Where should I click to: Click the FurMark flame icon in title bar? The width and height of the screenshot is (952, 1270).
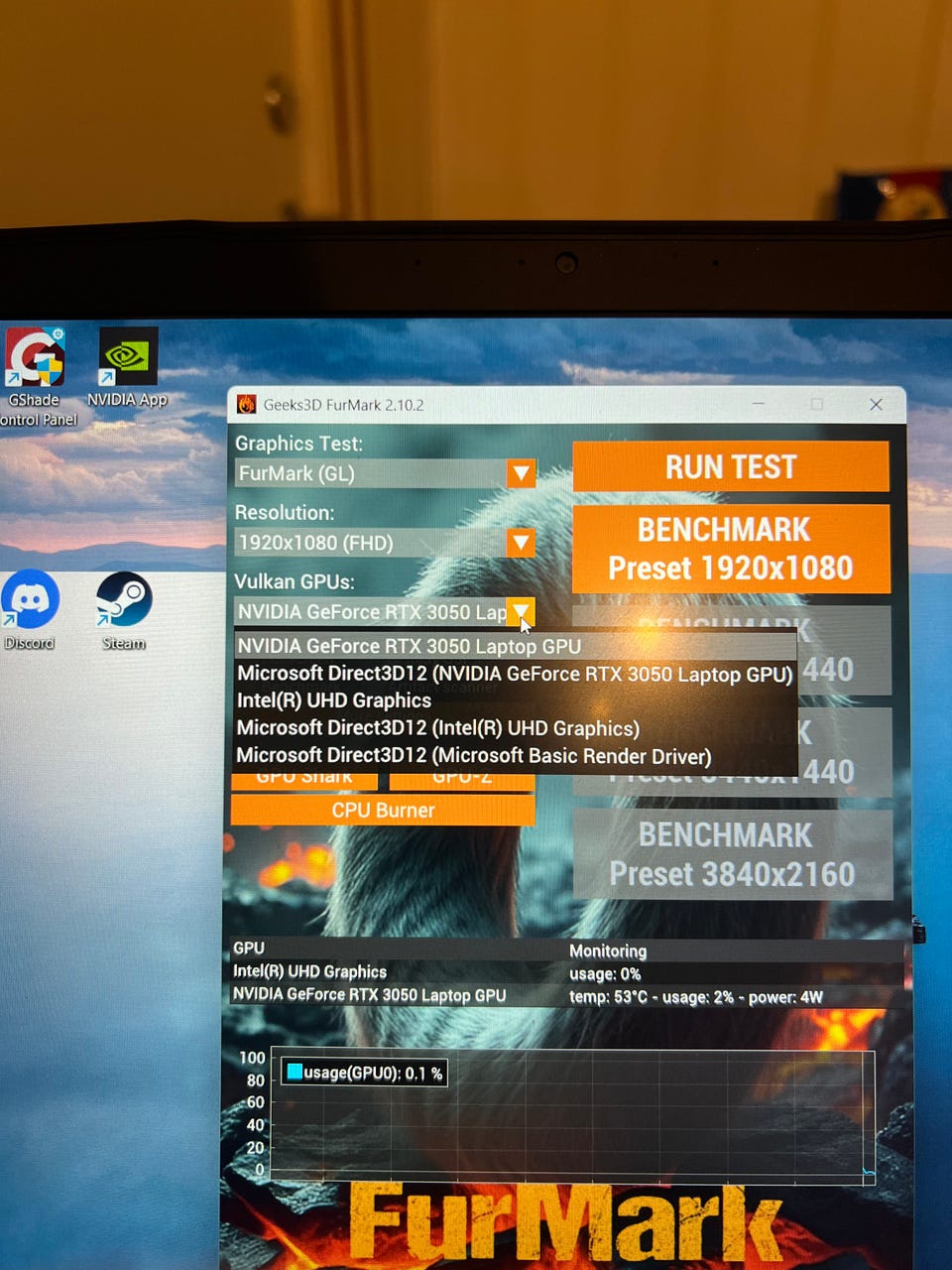coord(246,404)
